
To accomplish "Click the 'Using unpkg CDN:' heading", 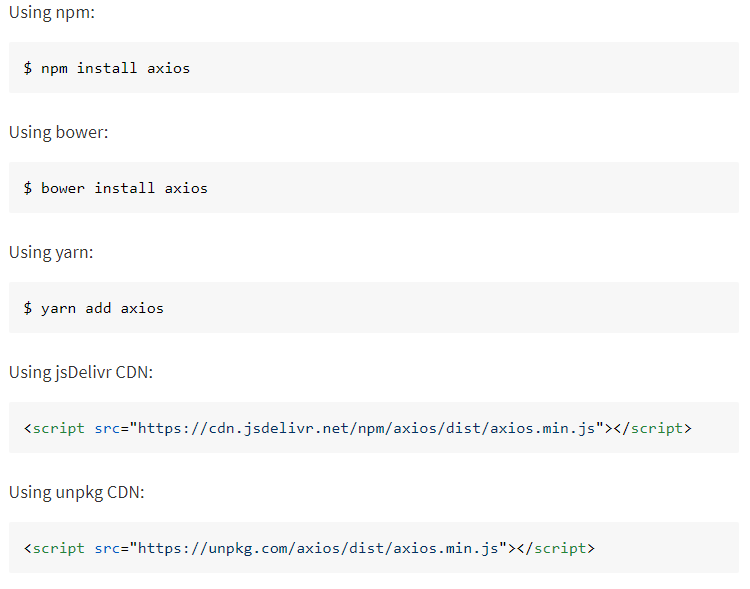I will (x=77, y=492).
